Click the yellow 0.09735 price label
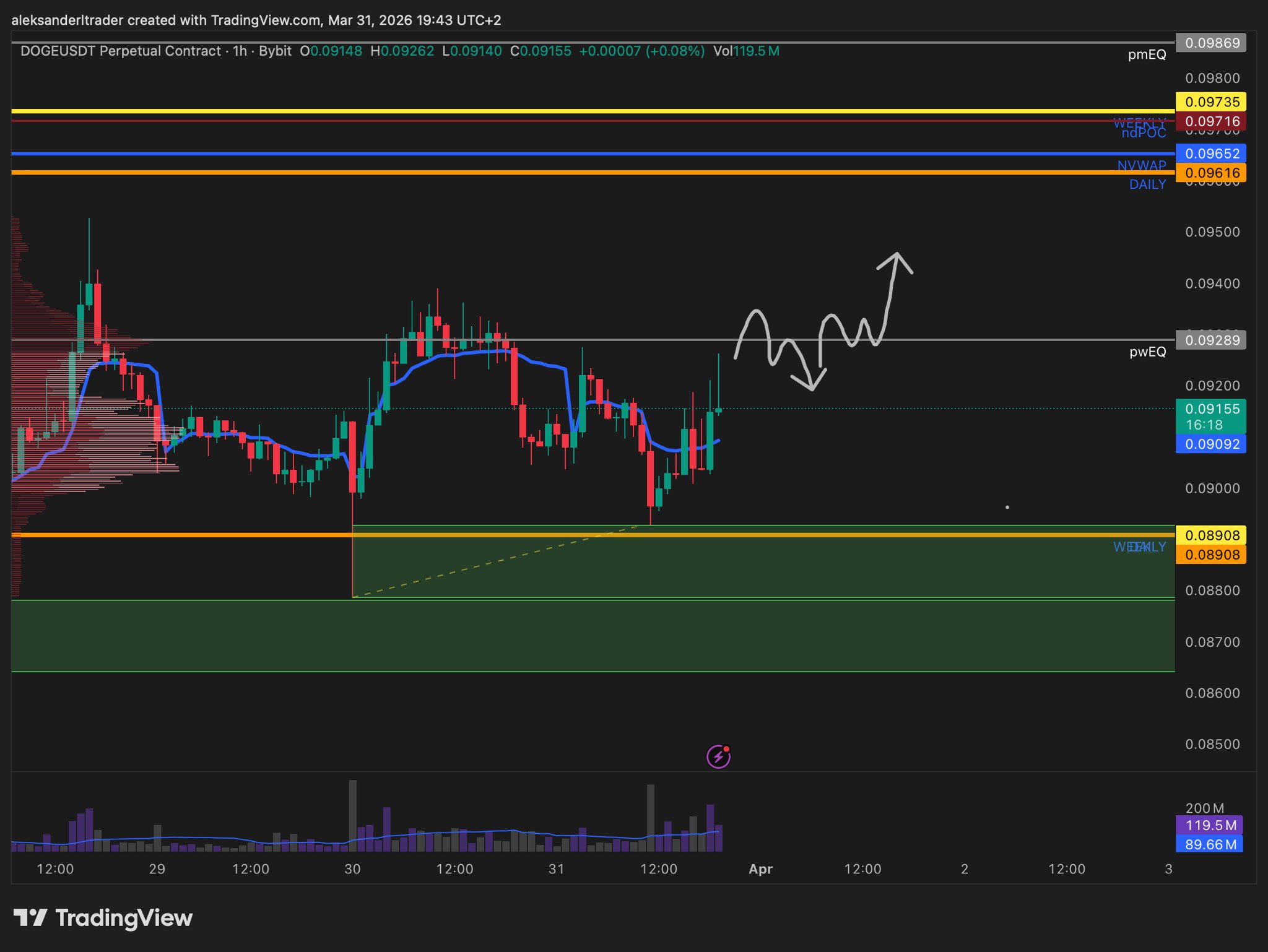This screenshot has height=952, width=1268. click(x=1210, y=102)
